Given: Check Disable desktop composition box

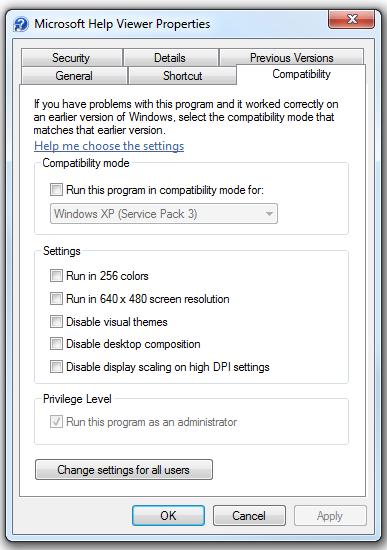Looking at the screenshot, I should [56, 344].
